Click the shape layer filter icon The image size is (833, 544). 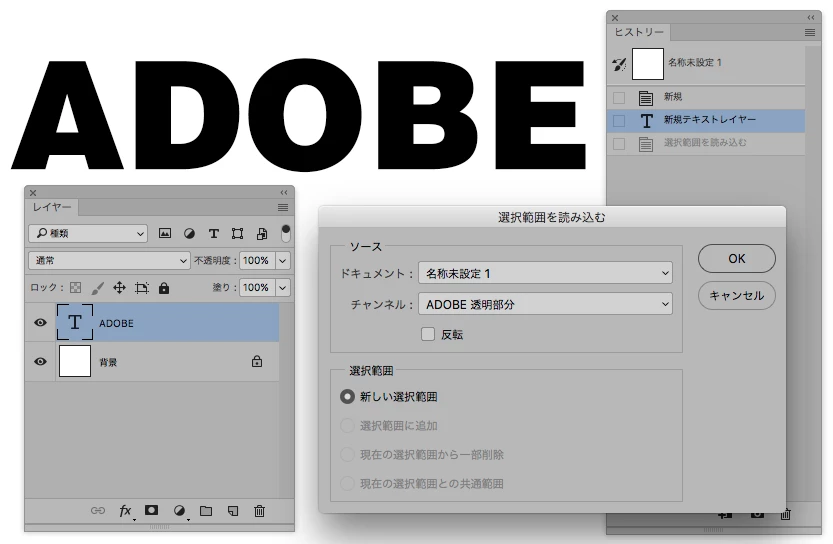pos(237,233)
